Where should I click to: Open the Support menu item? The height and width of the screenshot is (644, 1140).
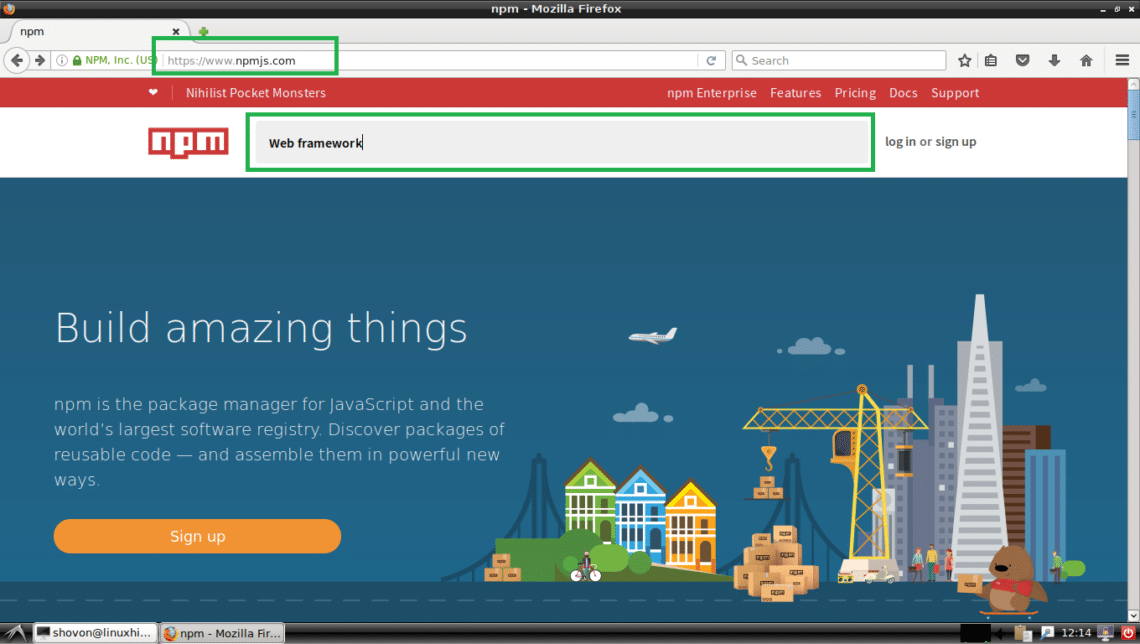(x=955, y=93)
